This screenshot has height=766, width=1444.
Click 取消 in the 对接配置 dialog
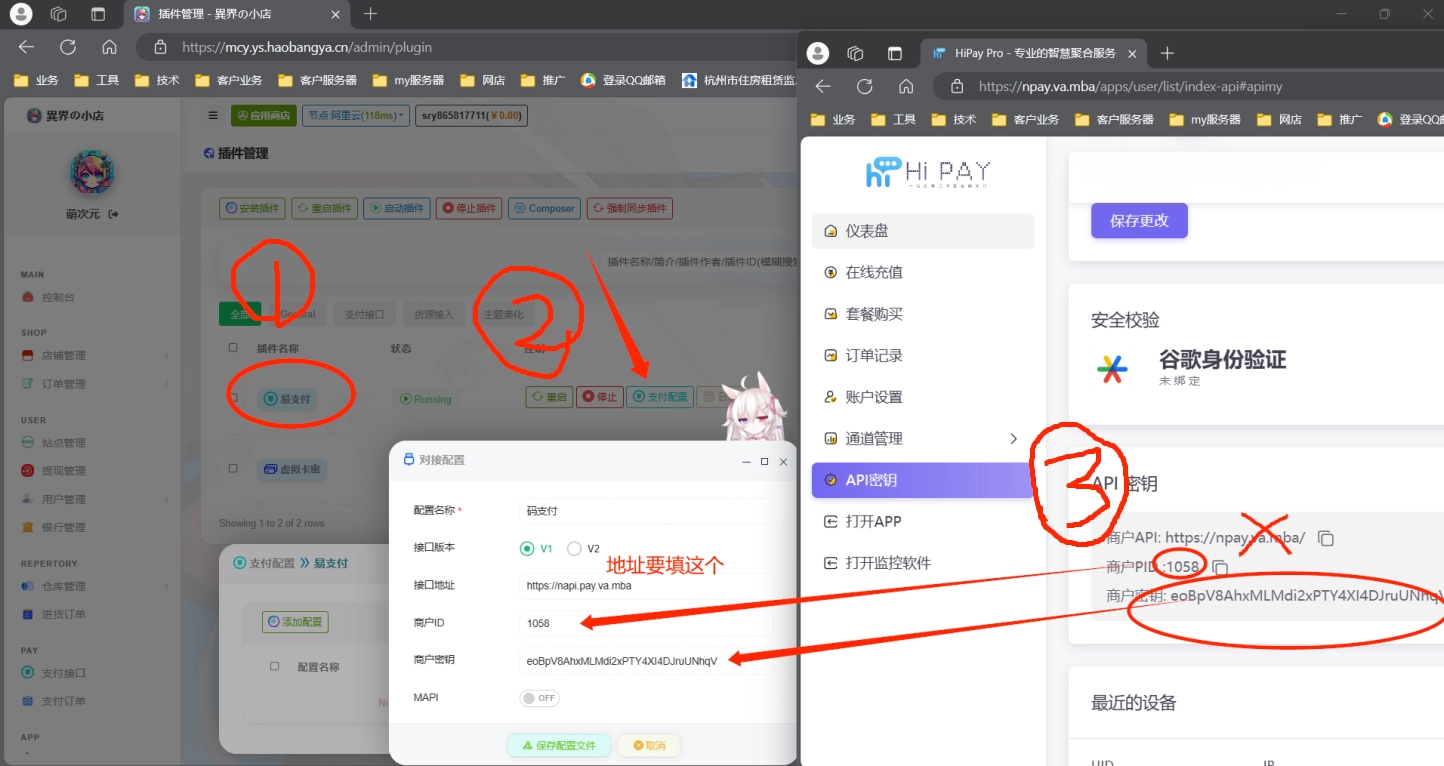pos(648,746)
